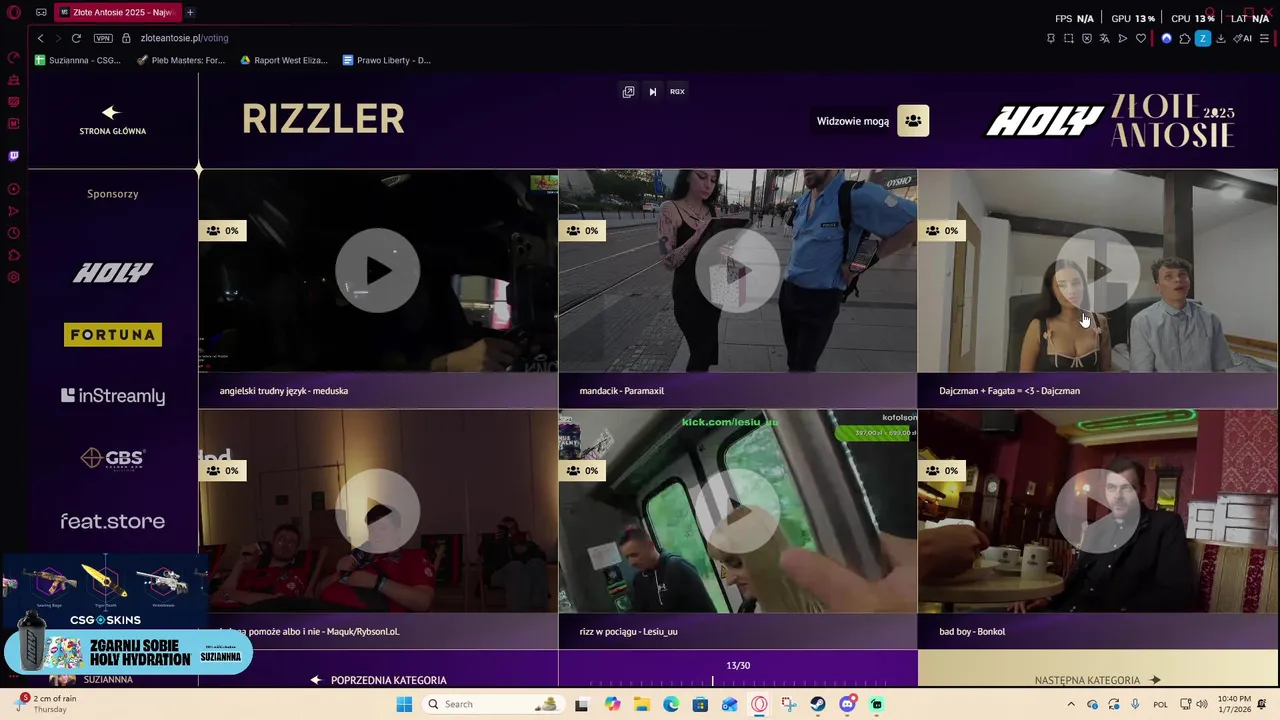Viewport: 1280px width, 720px height.
Task: Open the Suziannna - CSG bookmark
Action: click(x=78, y=60)
